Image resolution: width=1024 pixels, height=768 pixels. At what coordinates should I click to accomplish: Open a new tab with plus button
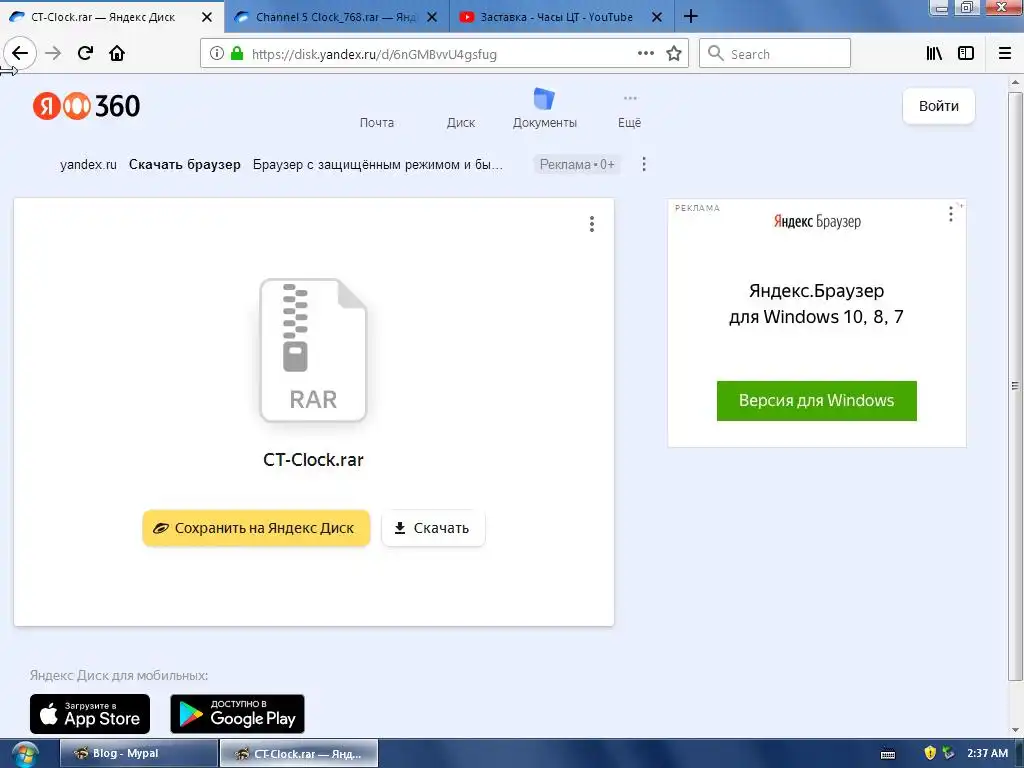pos(690,16)
